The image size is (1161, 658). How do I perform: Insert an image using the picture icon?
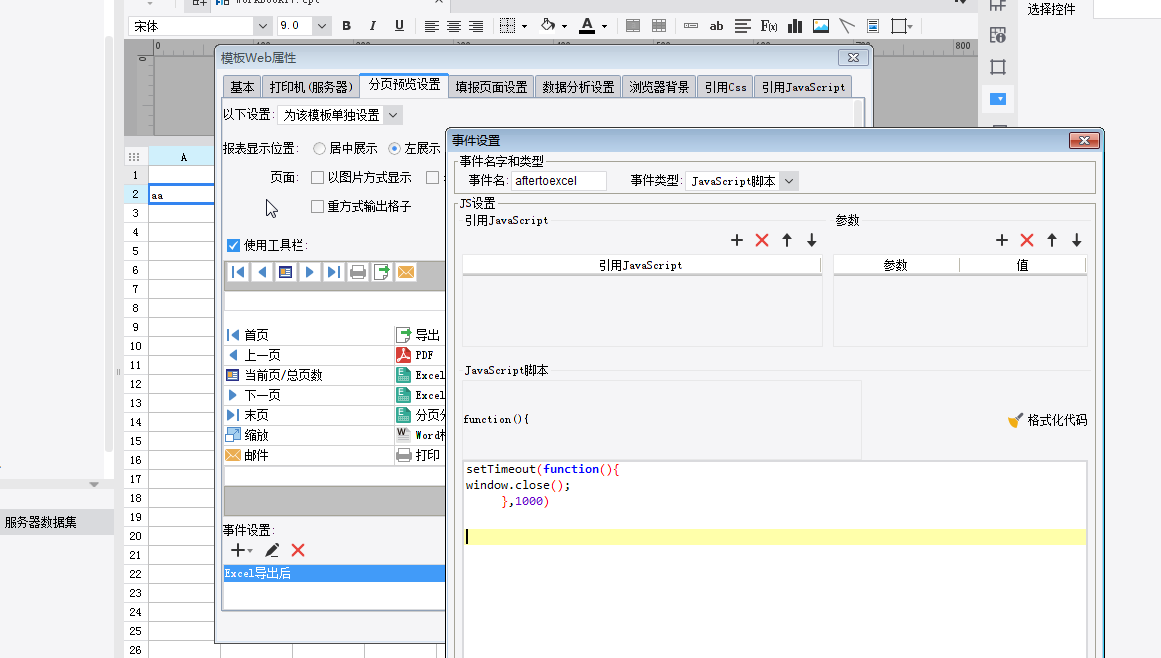click(x=820, y=26)
